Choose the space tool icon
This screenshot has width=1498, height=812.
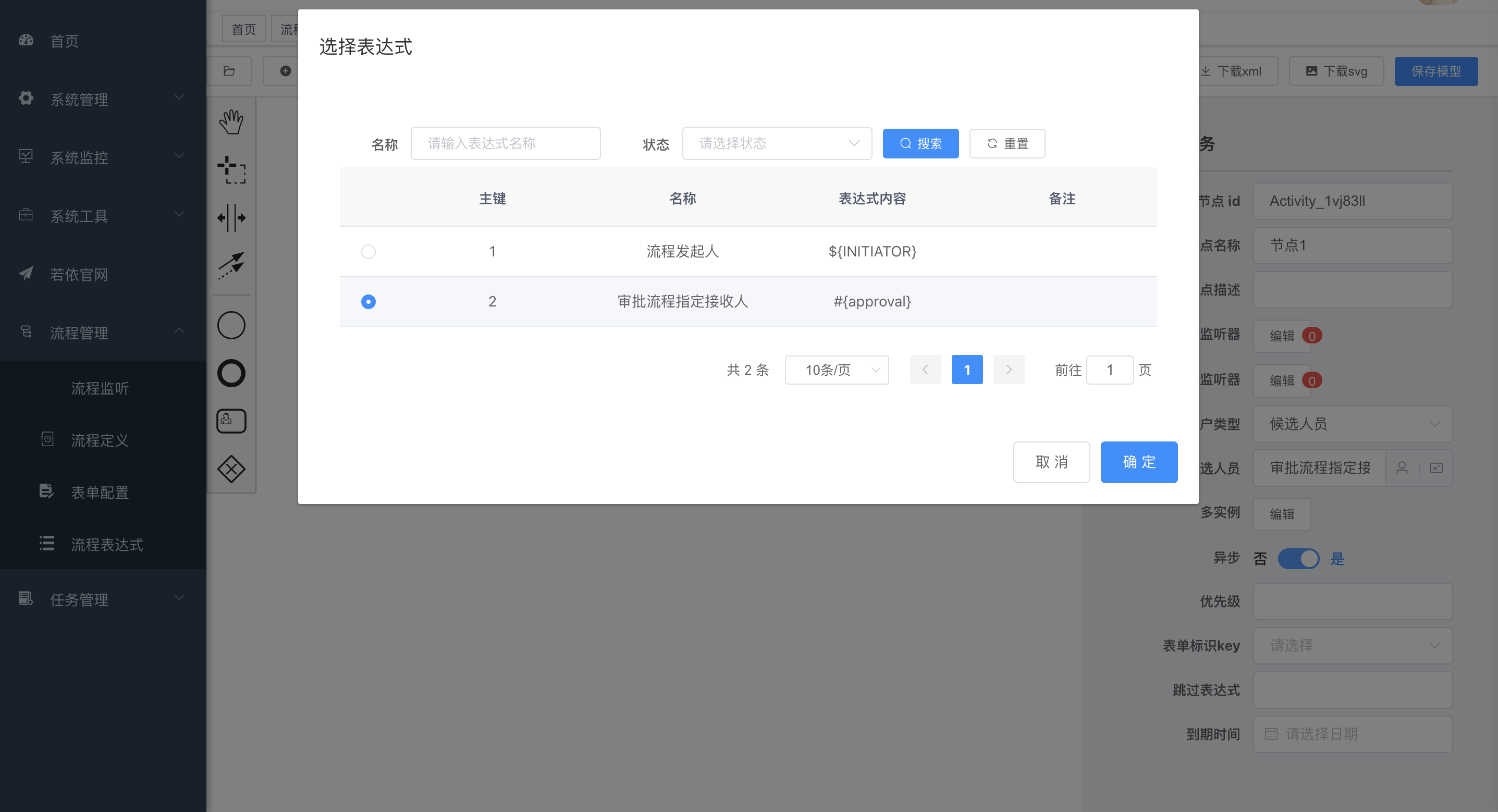pyautogui.click(x=231, y=218)
